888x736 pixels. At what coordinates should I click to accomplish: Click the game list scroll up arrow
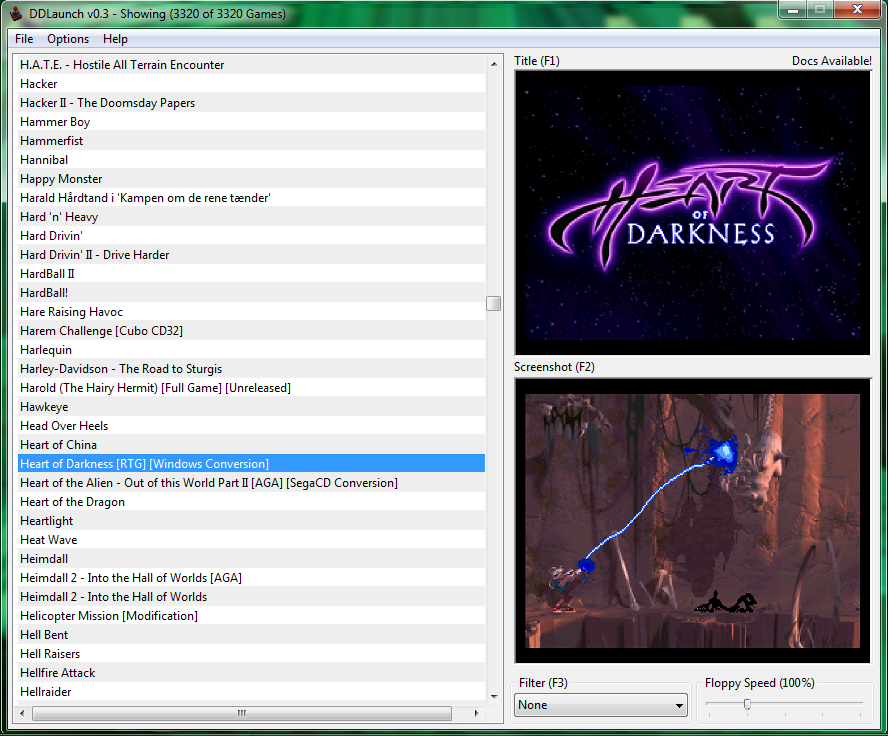point(494,64)
